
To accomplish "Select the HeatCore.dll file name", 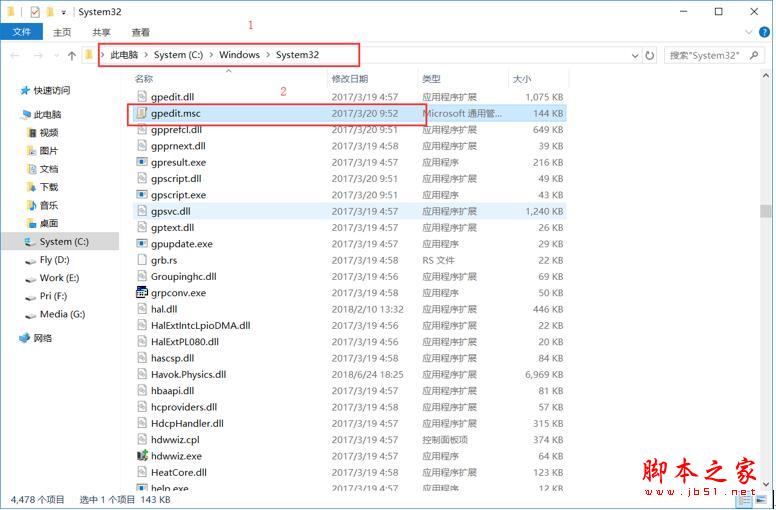I will tap(179, 472).
